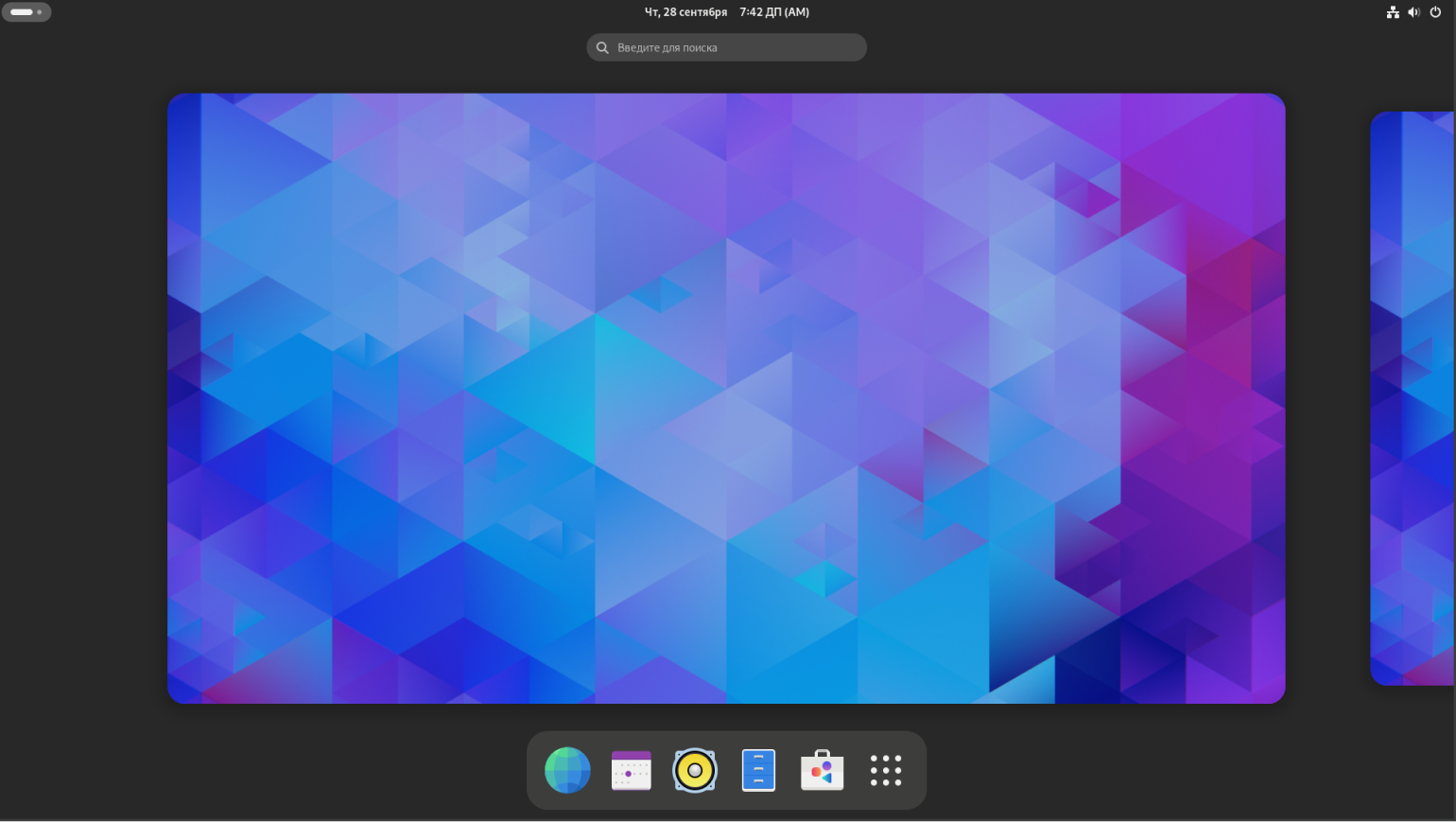Launch the Calendar app from the dock
Viewport: 1456px width, 822px height.
[631, 770]
